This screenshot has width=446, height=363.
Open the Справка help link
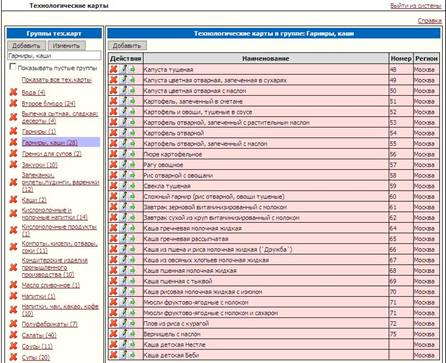(x=430, y=21)
